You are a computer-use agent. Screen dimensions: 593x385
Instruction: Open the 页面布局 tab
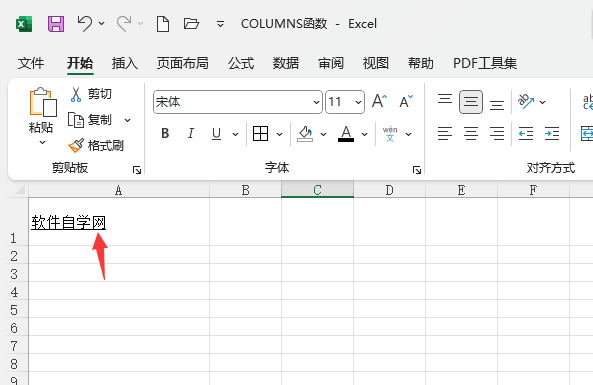click(183, 63)
